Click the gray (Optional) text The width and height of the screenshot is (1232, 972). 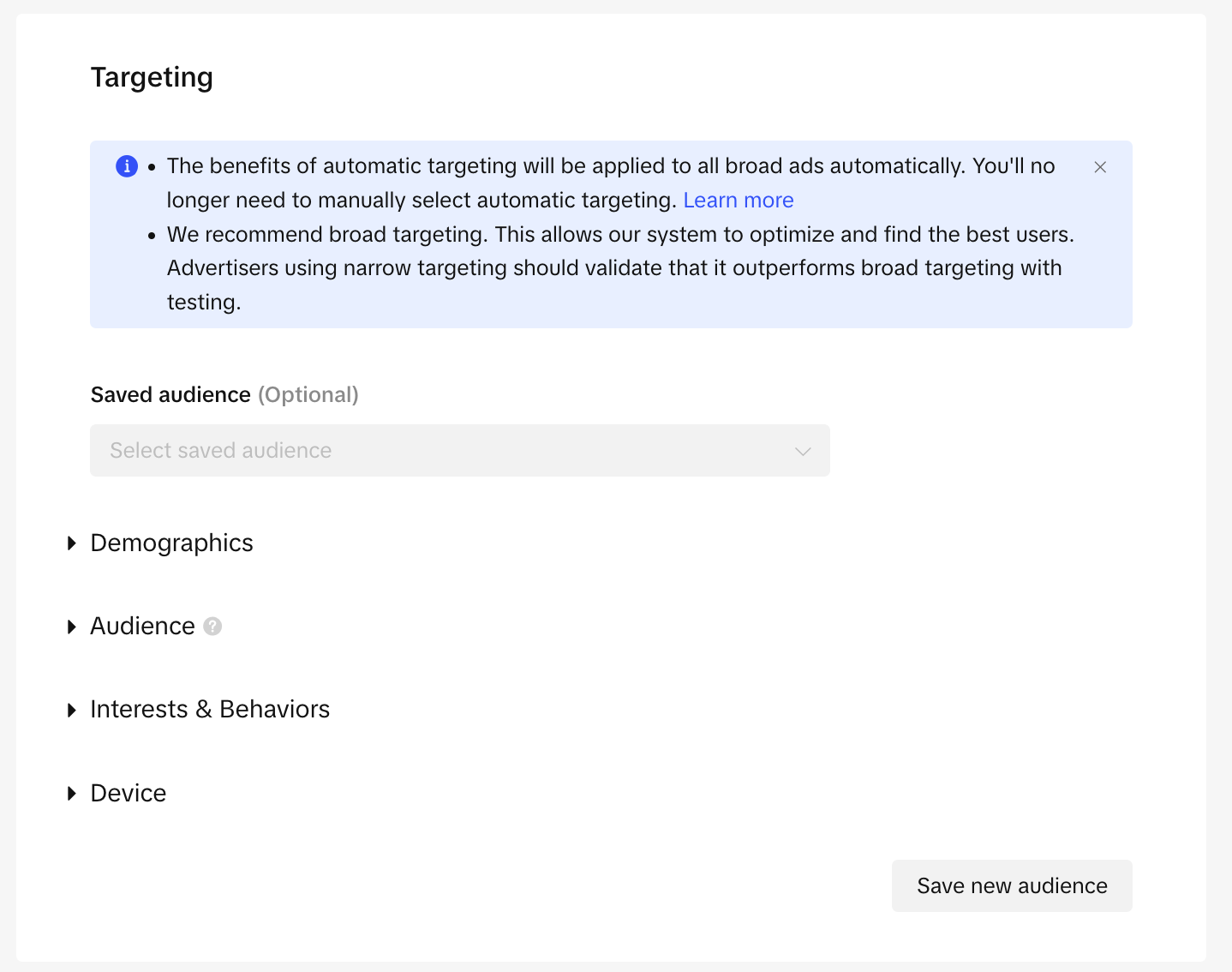[x=308, y=394]
